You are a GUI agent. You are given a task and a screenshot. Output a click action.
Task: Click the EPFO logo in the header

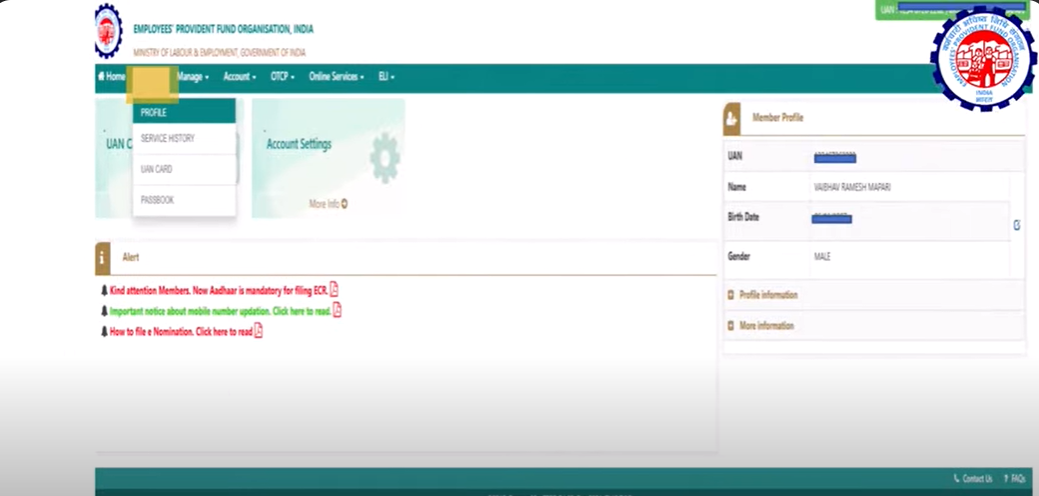click(109, 31)
